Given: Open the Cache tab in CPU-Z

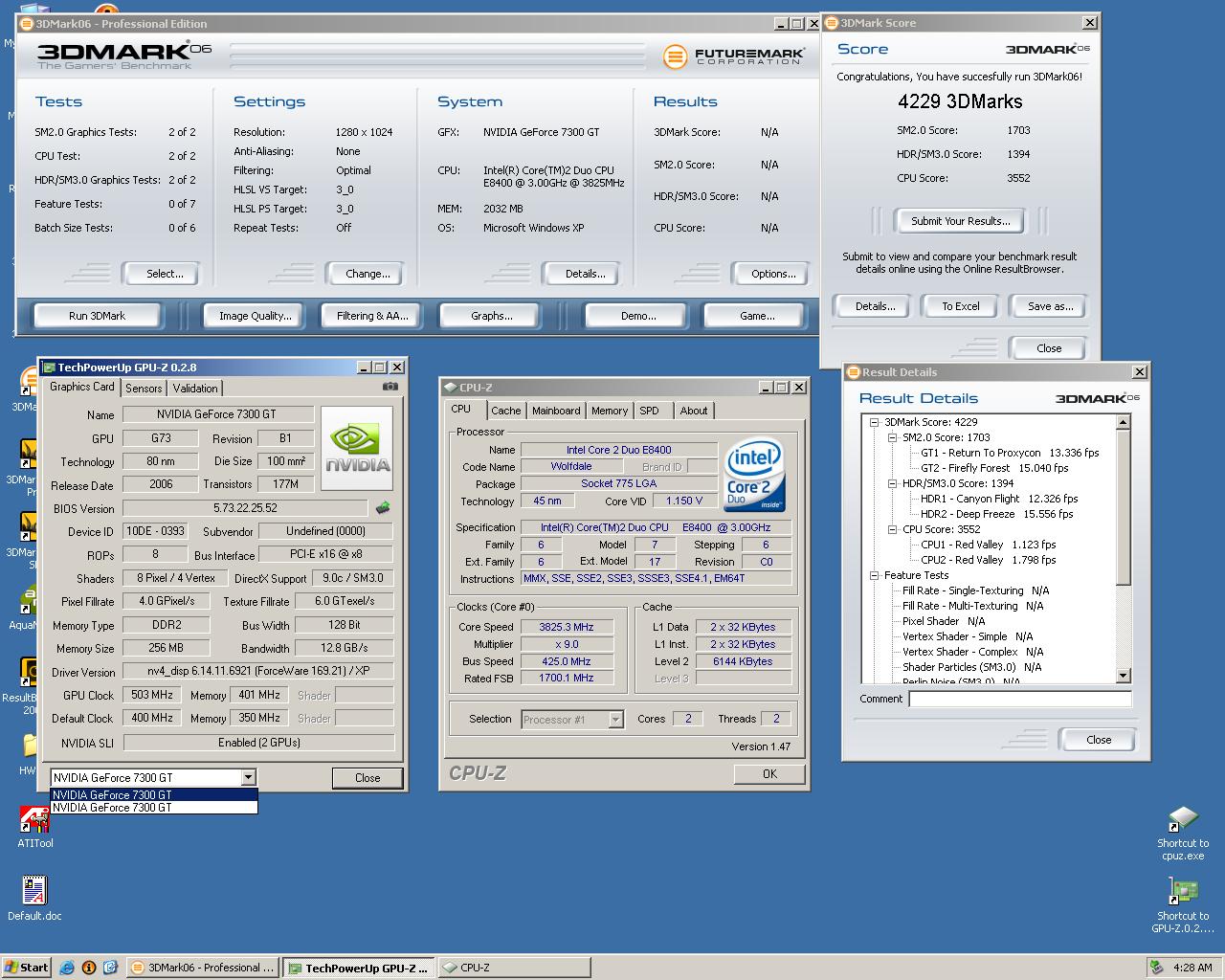Looking at the screenshot, I should 506,411.
